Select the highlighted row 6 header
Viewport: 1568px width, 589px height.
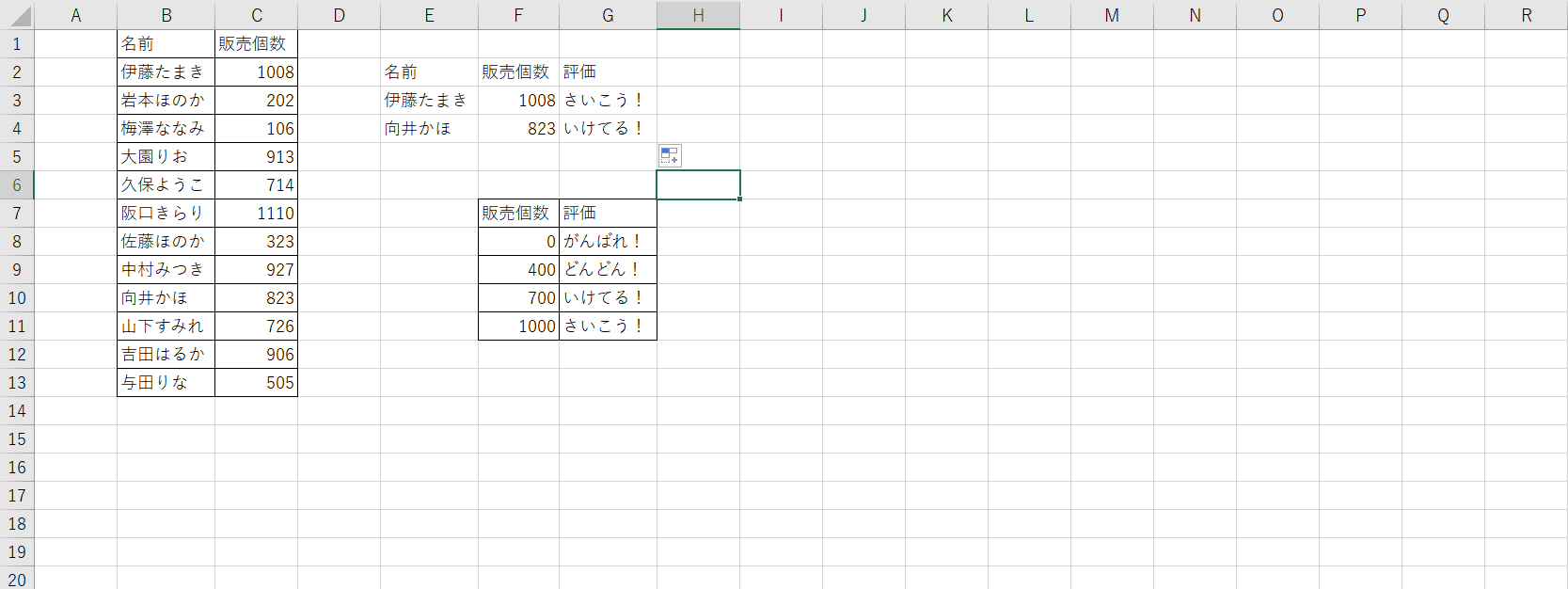(x=17, y=185)
